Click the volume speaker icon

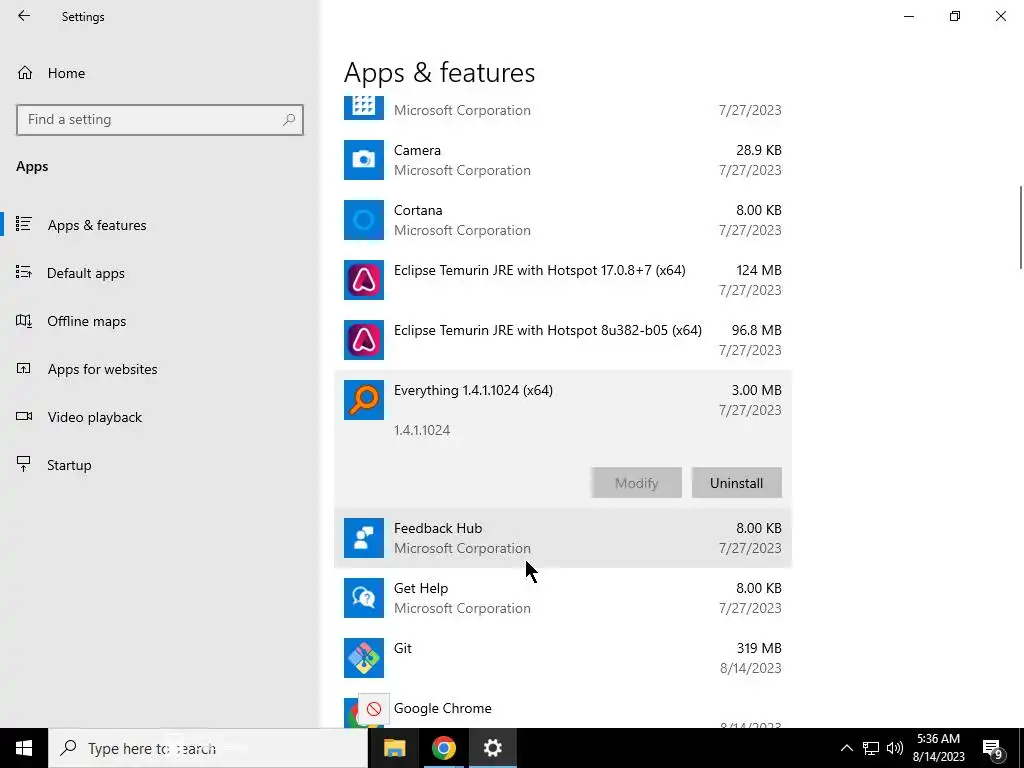coord(895,748)
